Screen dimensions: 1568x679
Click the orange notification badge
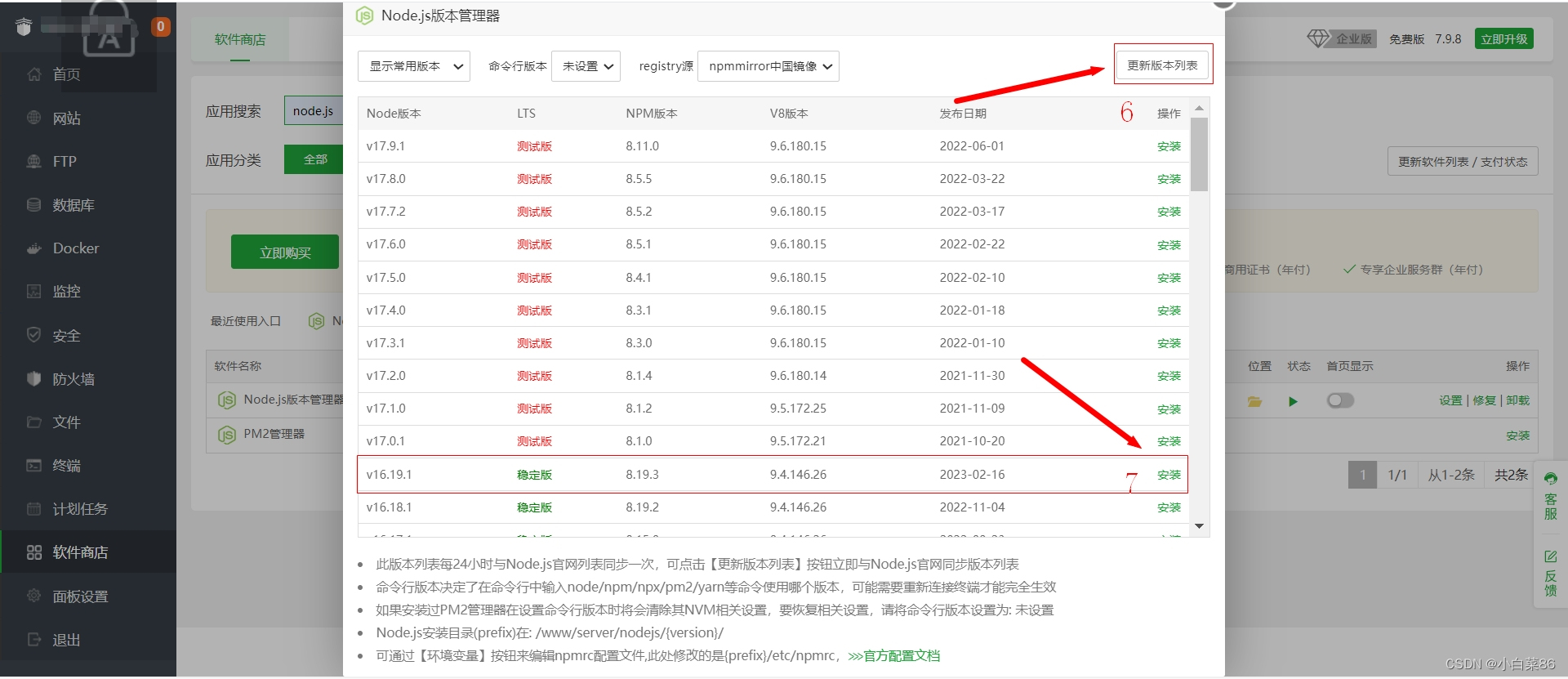tap(161, 27)
